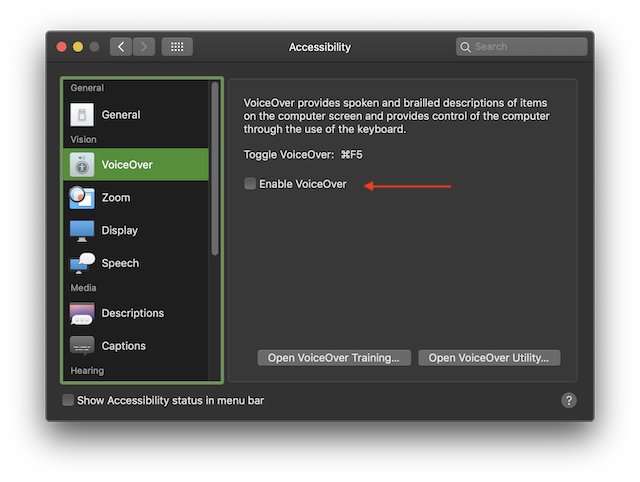Go back with the left chevron
640x482 pixels.
pos(121,47)
